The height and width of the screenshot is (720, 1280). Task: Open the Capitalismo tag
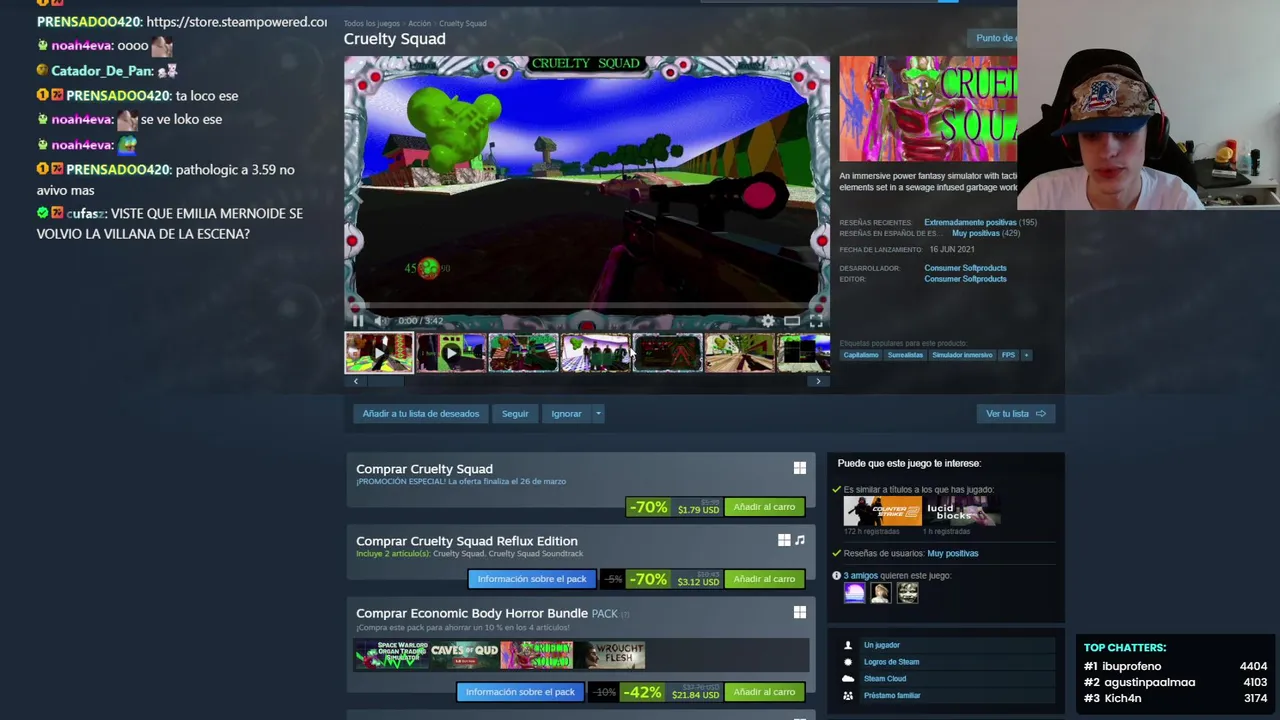[x=861, y=355]
